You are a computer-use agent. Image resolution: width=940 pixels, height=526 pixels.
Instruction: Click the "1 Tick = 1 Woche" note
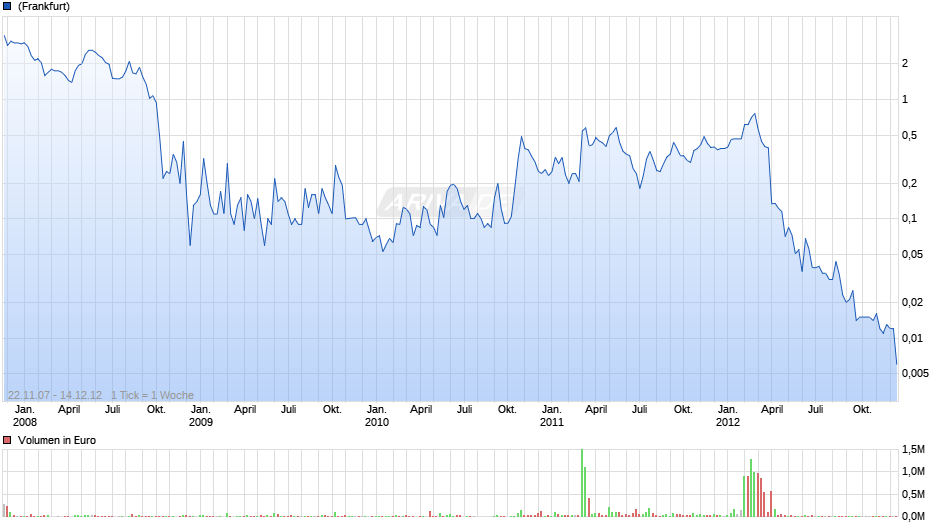[152, 395]
